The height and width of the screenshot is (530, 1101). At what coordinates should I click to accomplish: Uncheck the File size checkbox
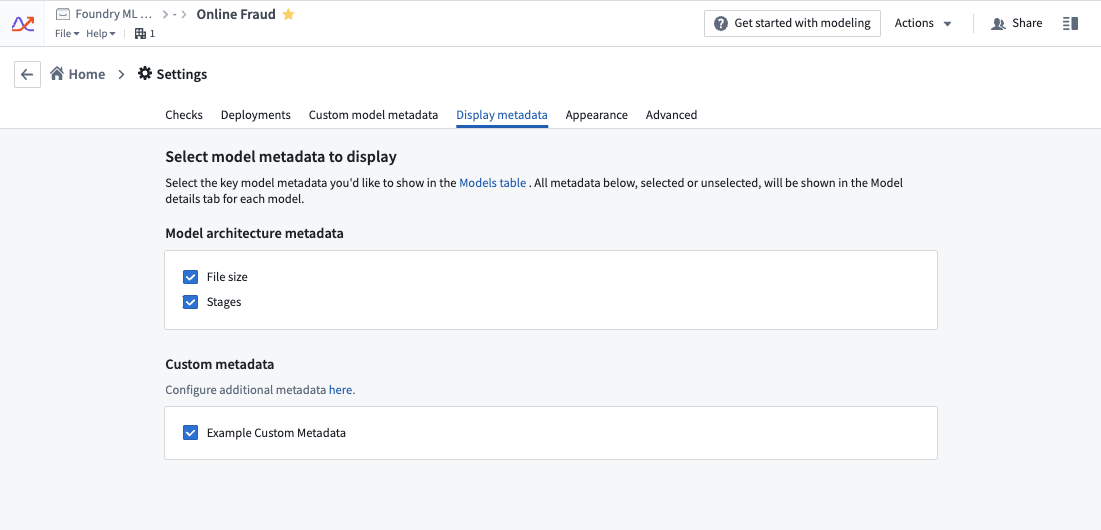click(x=190, y=277)
